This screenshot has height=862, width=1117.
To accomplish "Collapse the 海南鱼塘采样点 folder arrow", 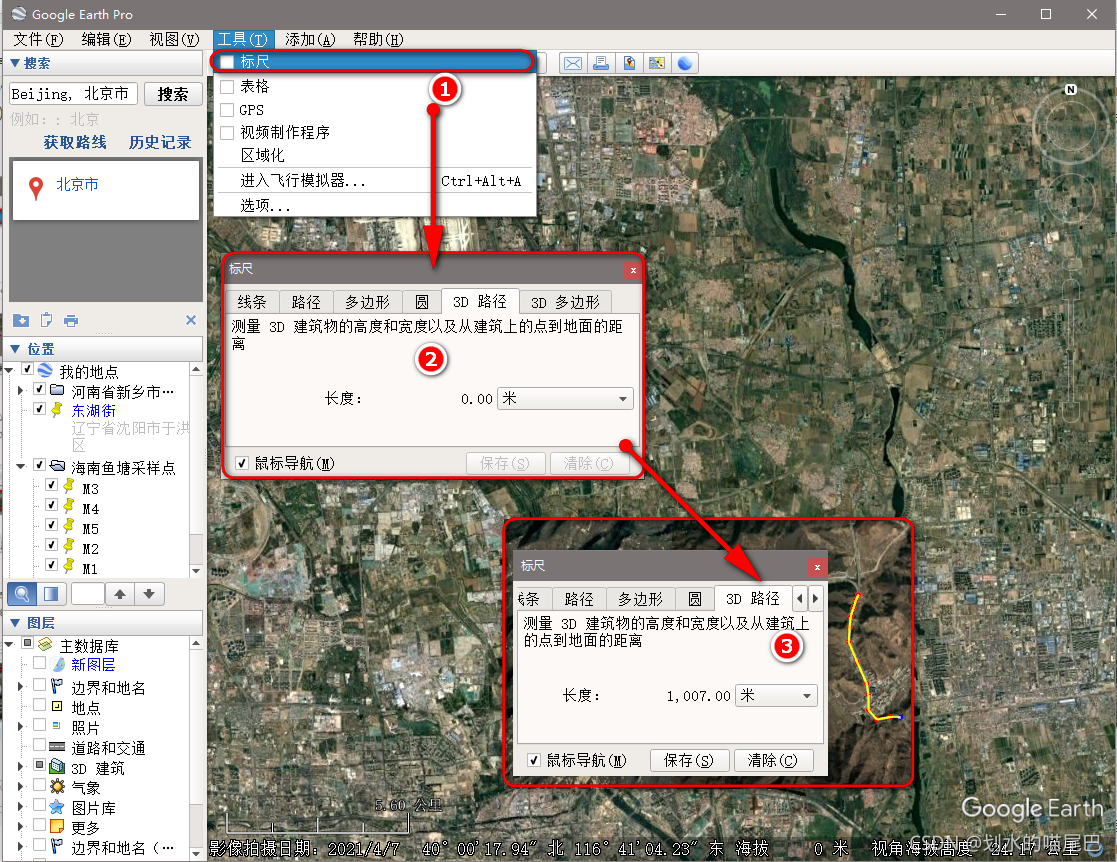I will pyautogui.click(x=20, y=466).
